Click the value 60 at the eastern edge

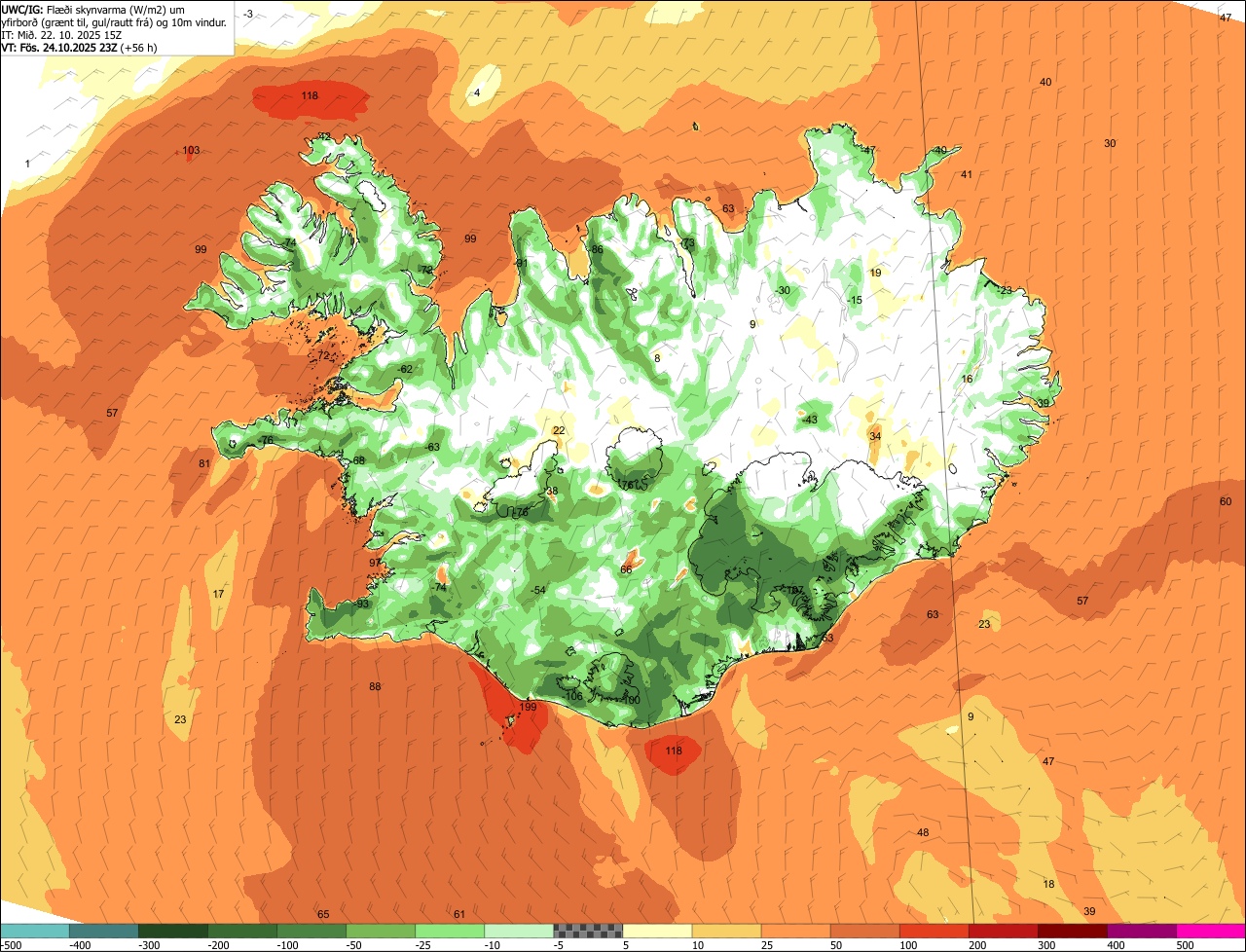click(x=1226, y=501)
